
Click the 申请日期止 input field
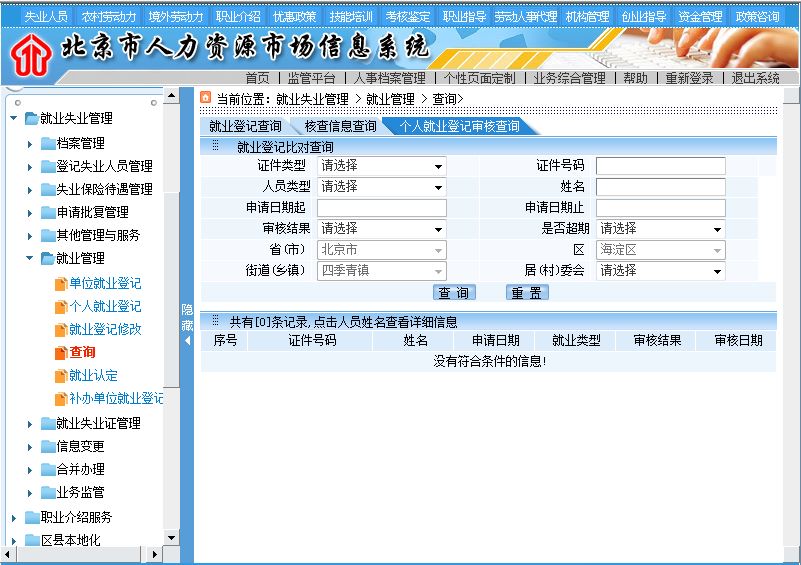coord(661,208)
